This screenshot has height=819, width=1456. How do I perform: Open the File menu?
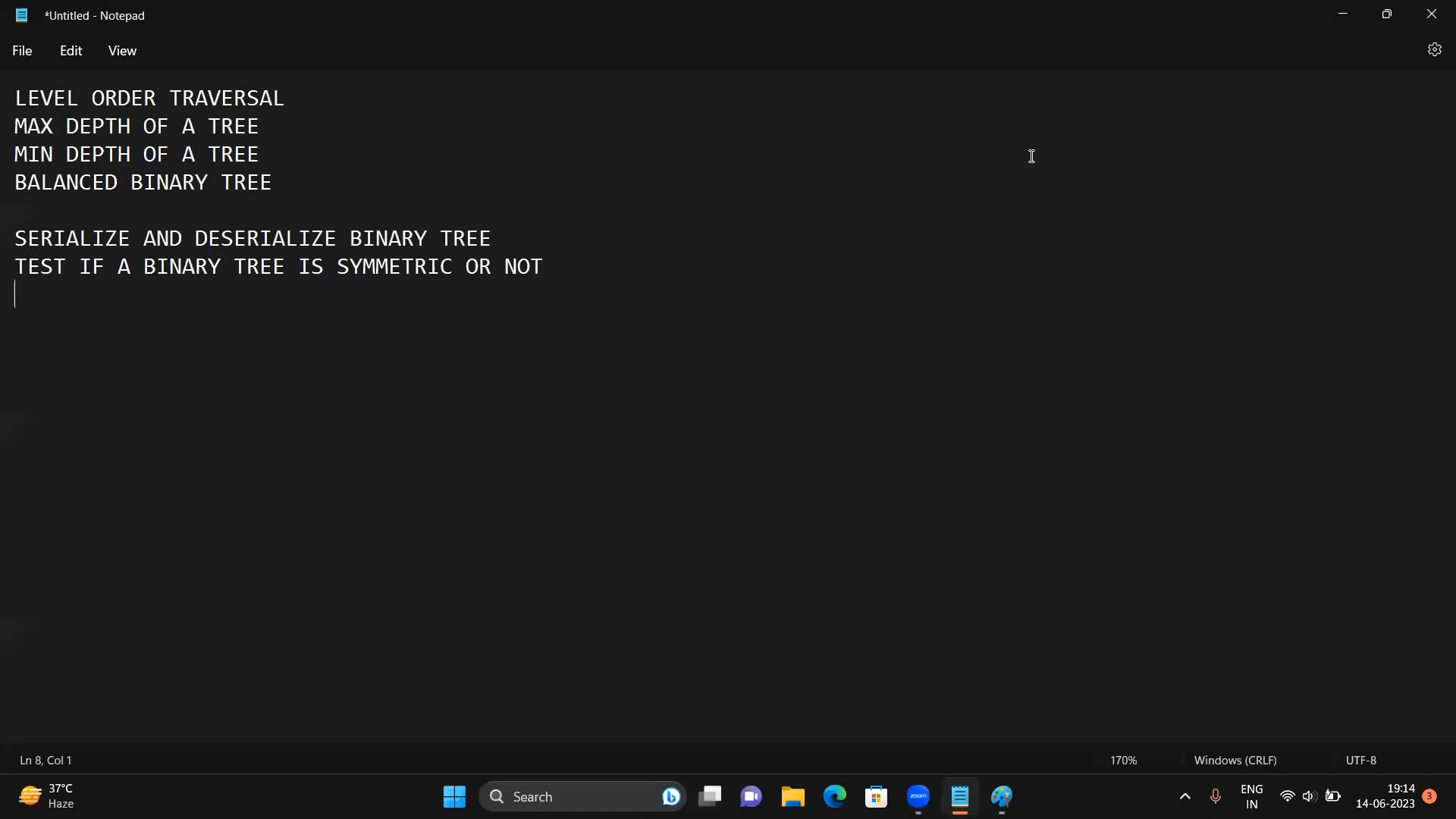coord(22,51)
